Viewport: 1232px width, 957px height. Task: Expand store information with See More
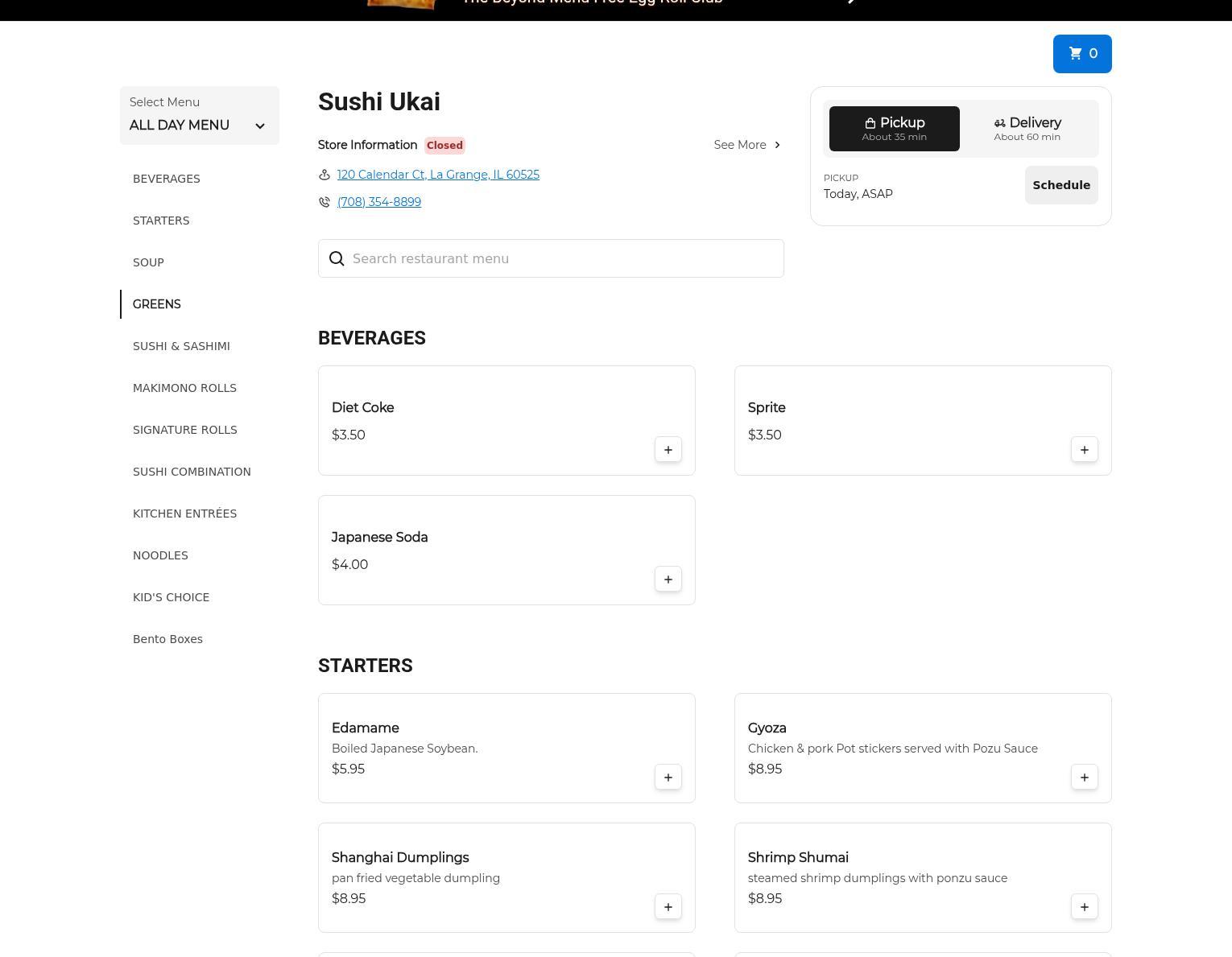pos(746,145)
